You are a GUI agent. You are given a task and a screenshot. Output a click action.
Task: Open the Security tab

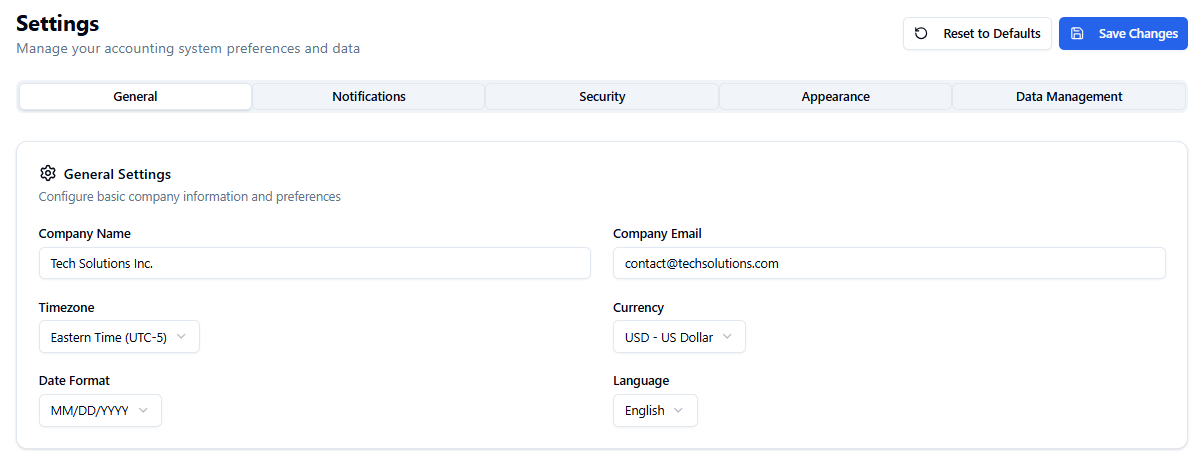pyautogui.click(x=602, y=97)
